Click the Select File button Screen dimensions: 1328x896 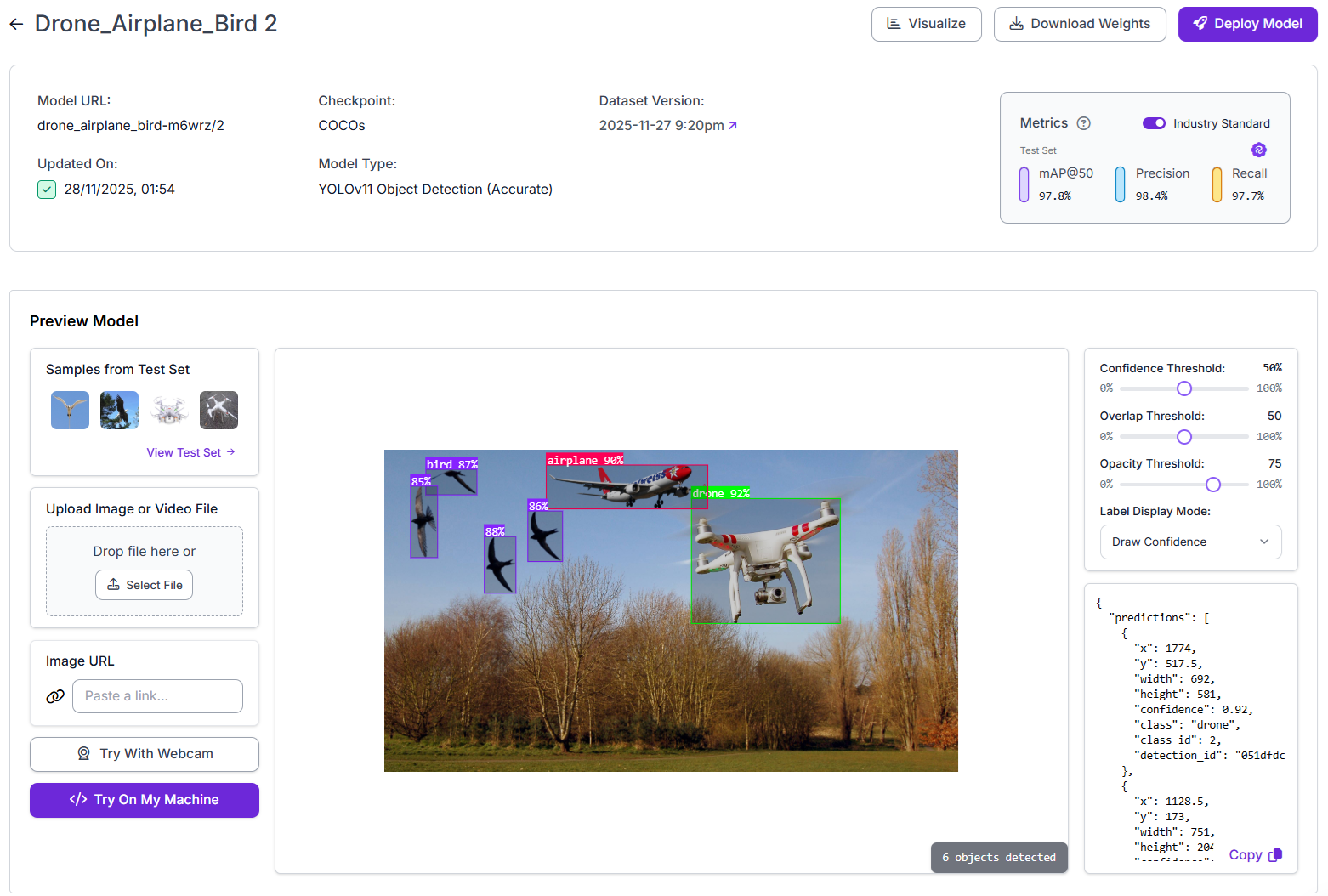[x=144, y=585]
